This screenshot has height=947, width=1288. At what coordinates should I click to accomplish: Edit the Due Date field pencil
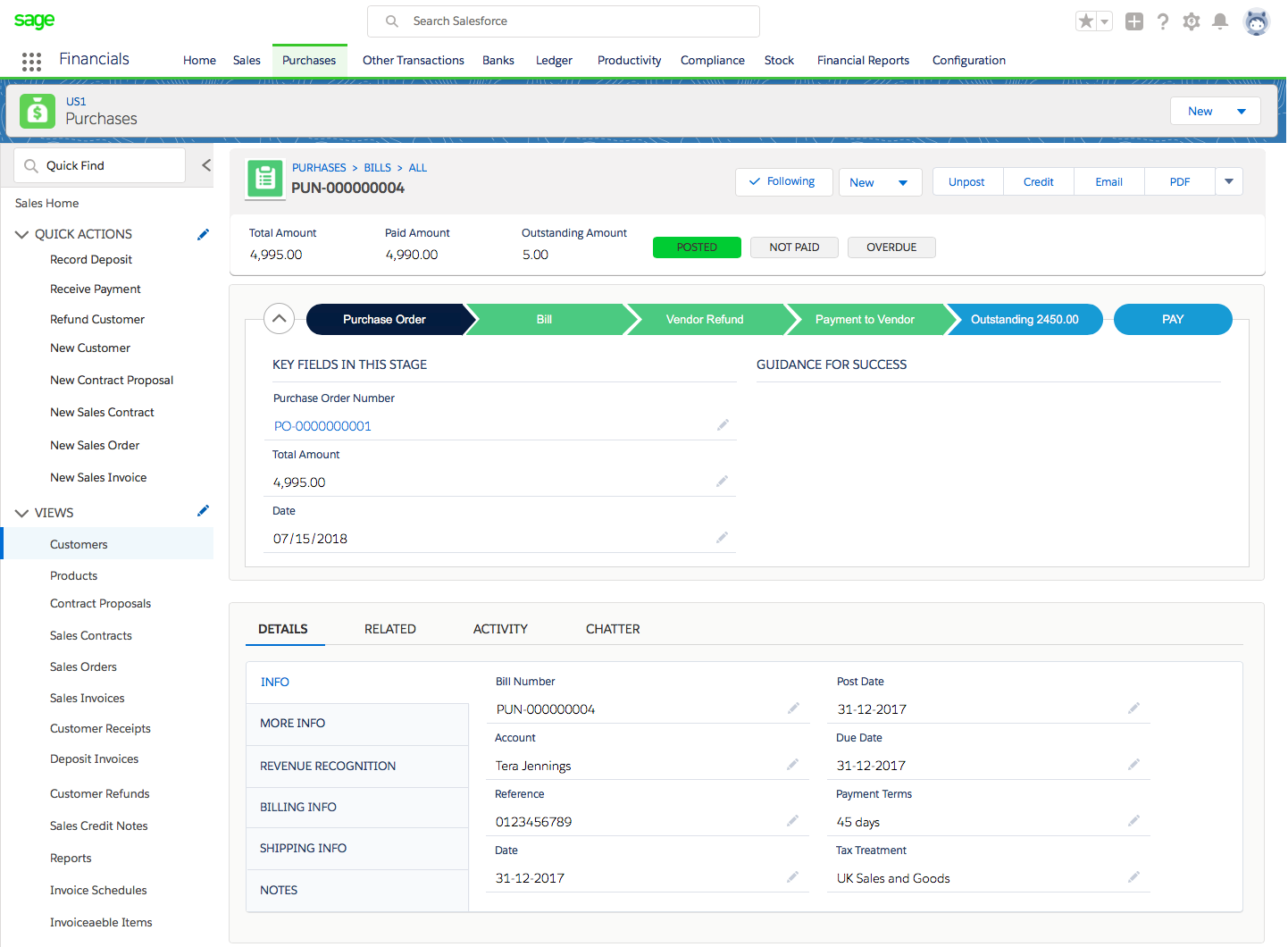pyautogui.click(x=1133, y=765)
